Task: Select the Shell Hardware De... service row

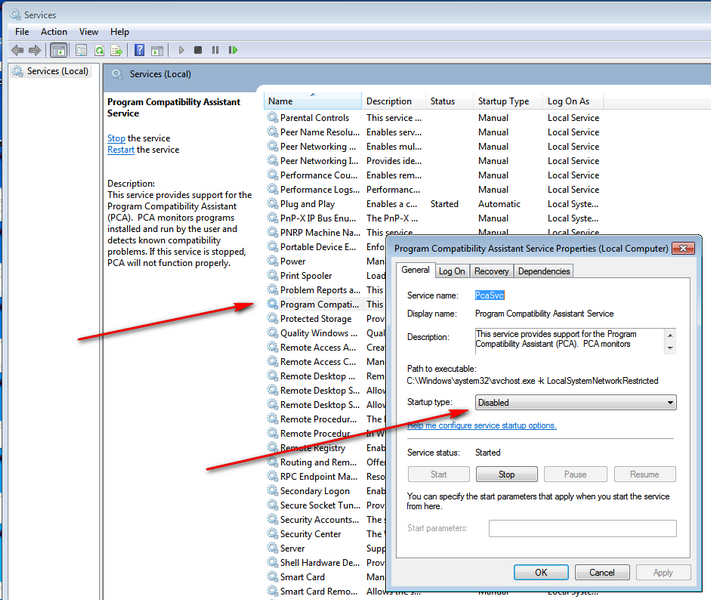Action: click(x=319, y=562)
